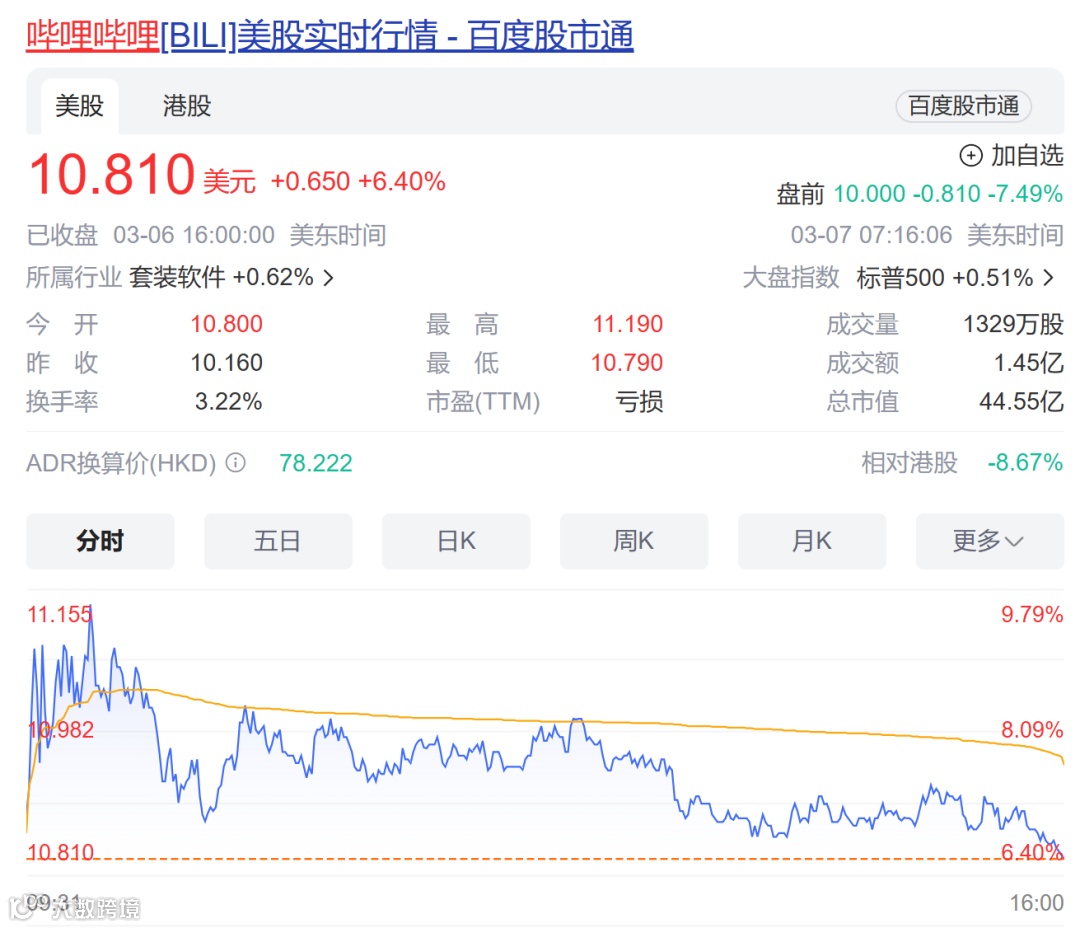Select the 五日 chart tab
The image size is (1080, 928).
[278, 541]
